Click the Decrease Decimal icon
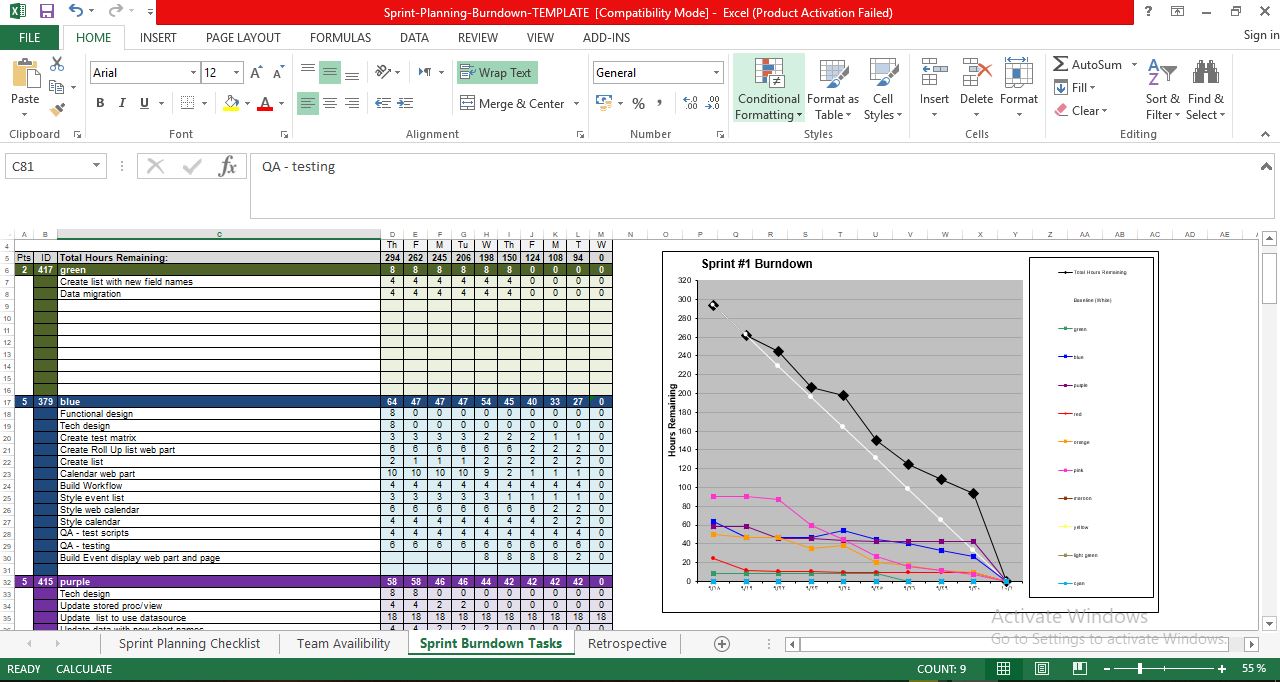Screen dimensions: 1280x682 714,103
